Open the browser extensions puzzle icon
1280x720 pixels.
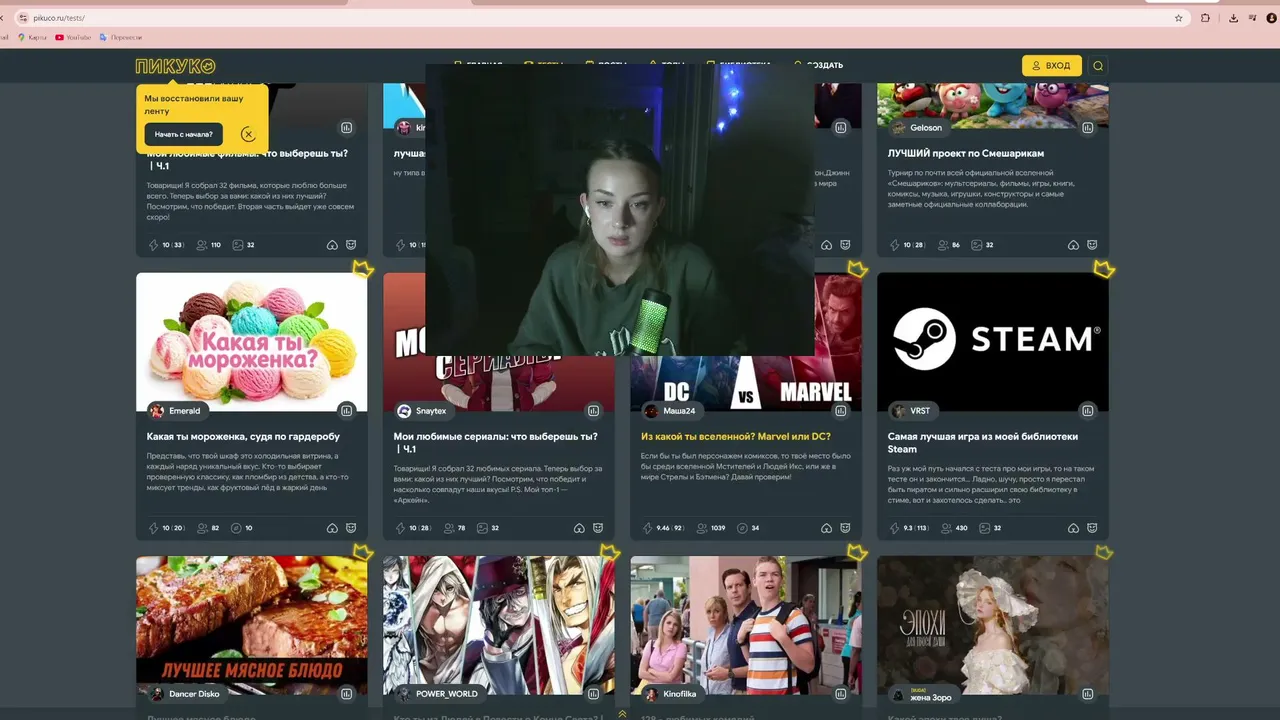(x=1205, y=18)
